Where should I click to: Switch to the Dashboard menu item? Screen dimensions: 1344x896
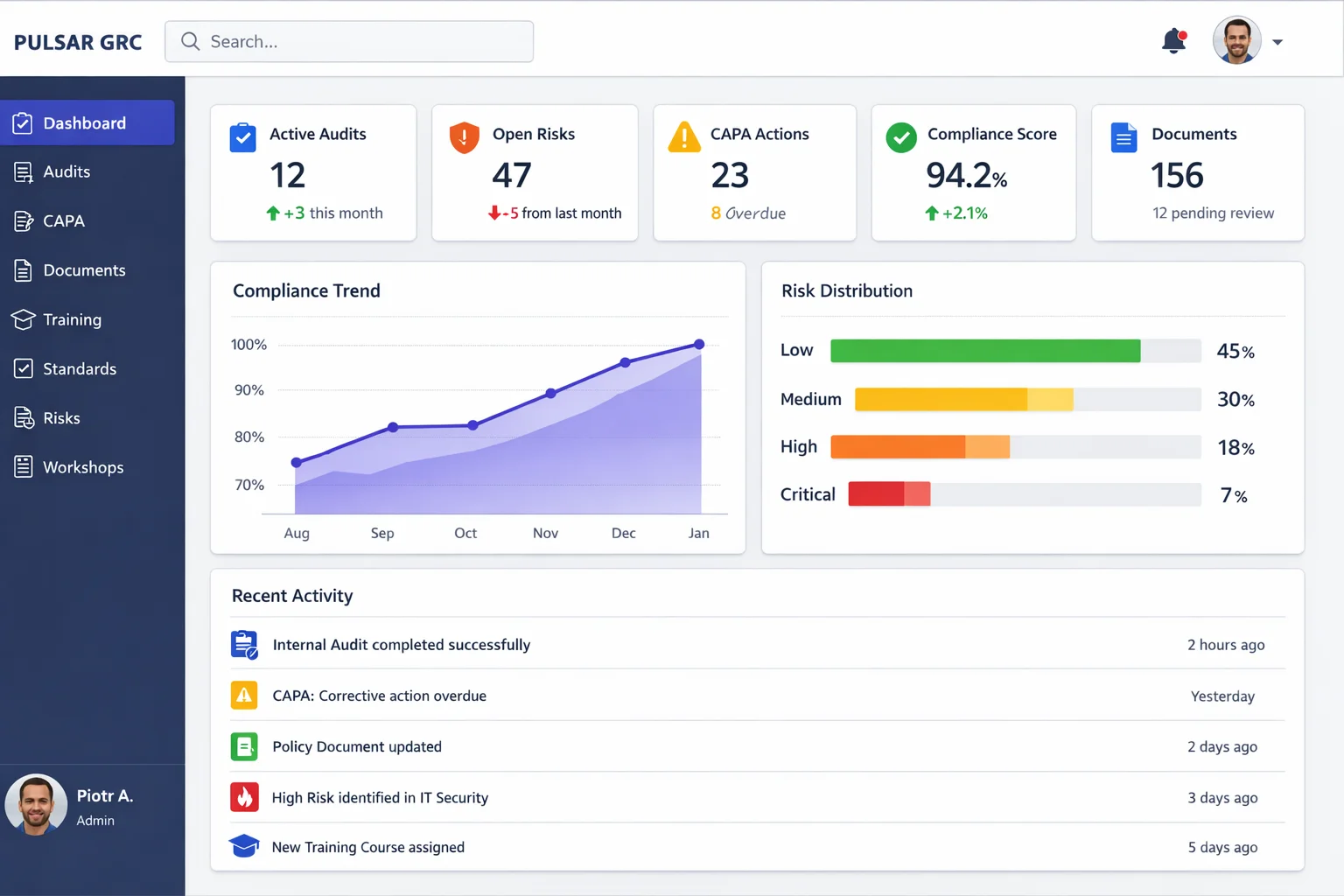tap(84, 122)
